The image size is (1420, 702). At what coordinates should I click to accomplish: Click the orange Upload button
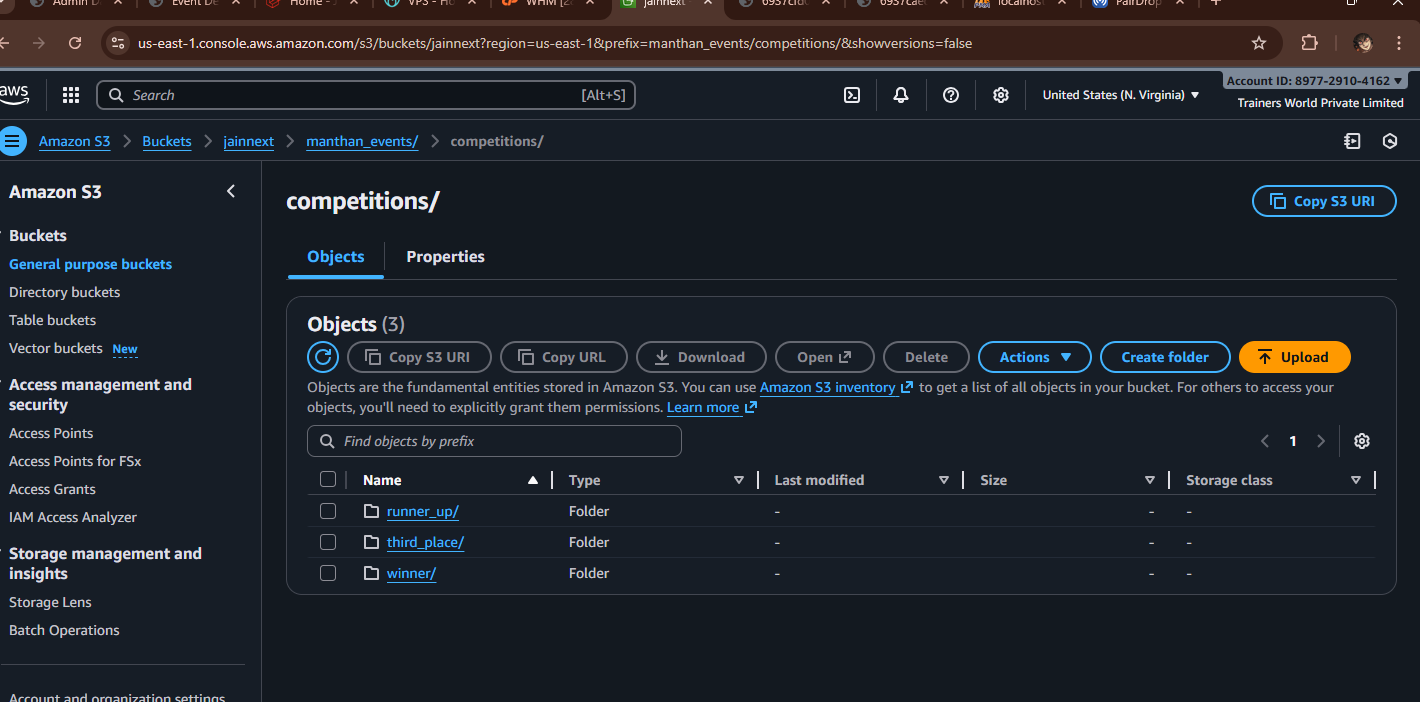pyautogui.click(x=1294, y=357)
